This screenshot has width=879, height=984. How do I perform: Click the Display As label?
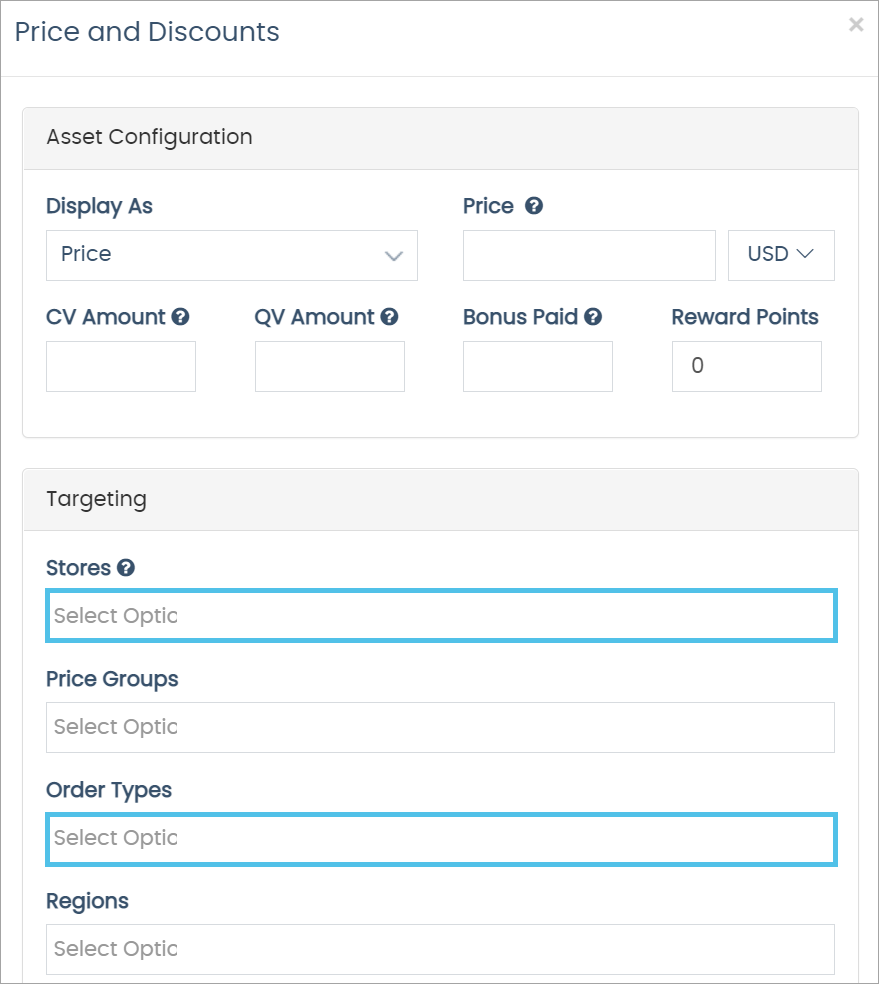tap(99, 206)
